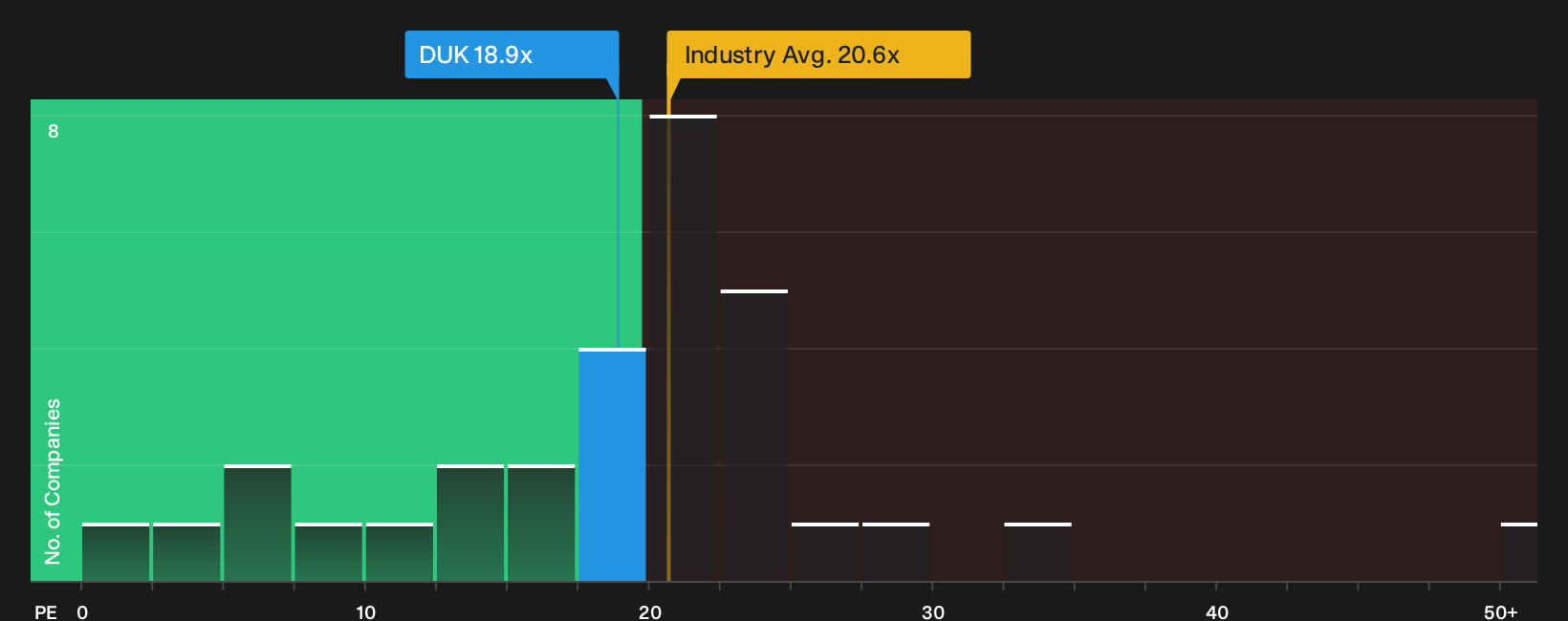Click the DUK 18.9x label
The image size is (1568, 621).
512,54
